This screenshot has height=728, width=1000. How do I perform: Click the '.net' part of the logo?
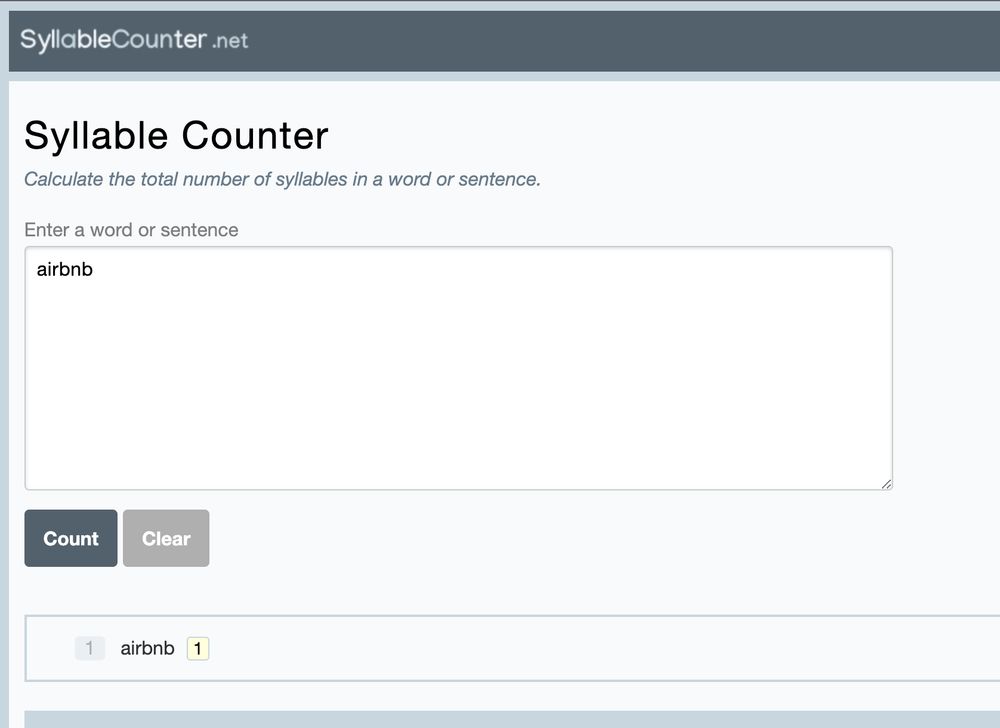[230, 41]
